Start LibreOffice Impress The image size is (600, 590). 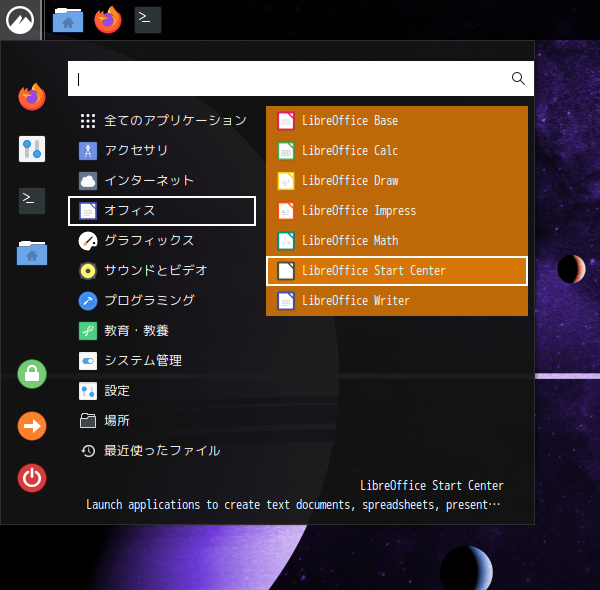(x=397, y=211)
